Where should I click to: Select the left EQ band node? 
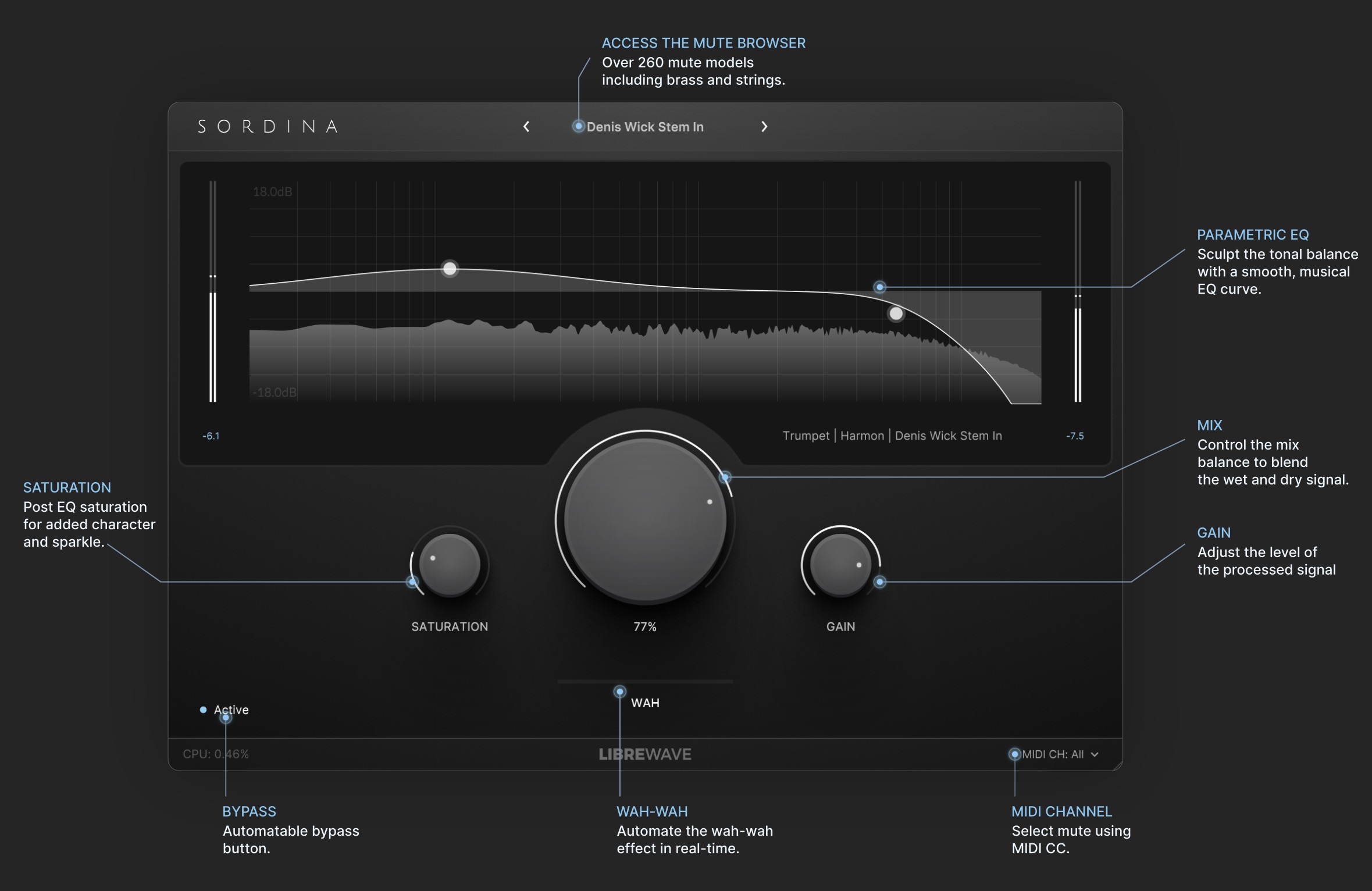(450, 268)
